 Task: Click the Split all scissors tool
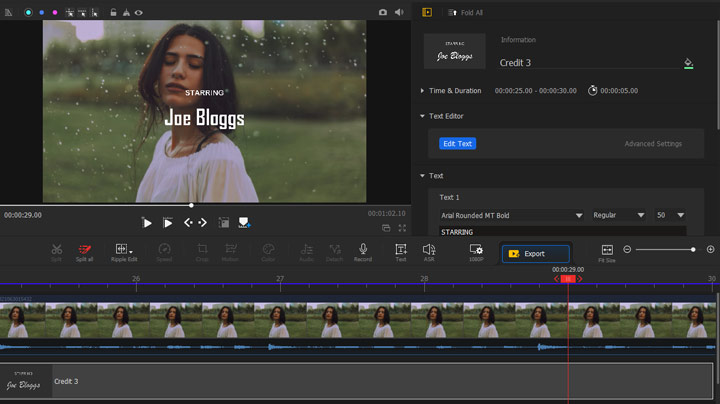click(x=85, y=249)
